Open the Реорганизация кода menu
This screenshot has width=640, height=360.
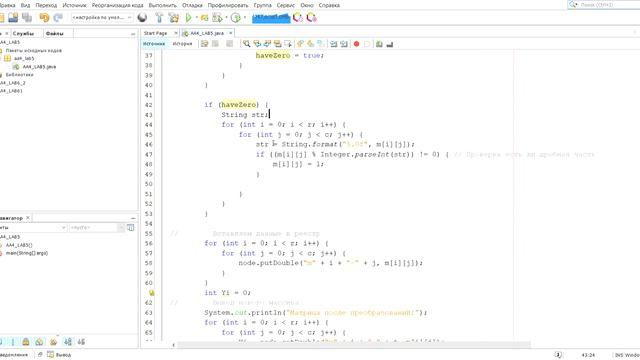(118, 5)
